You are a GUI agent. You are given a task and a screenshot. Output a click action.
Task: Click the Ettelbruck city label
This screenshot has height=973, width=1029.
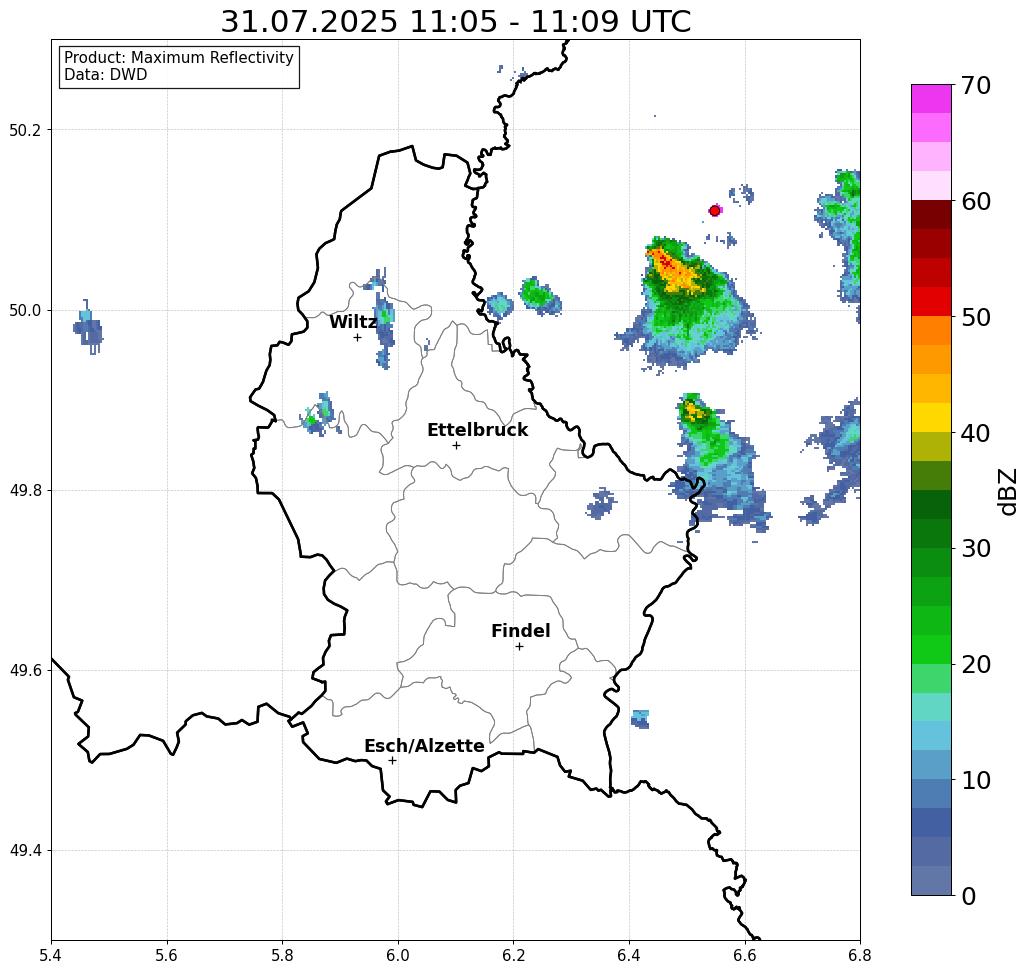(x=477, y=430)
